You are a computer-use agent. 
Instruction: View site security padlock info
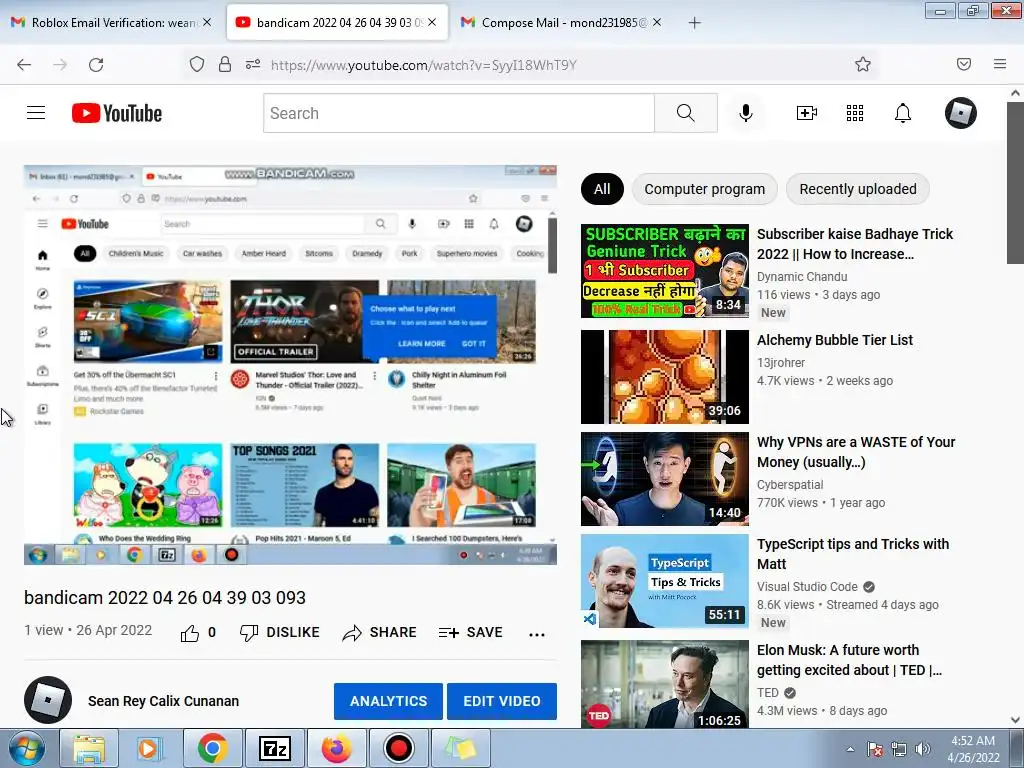pyautogui.click(x=225, y=64)
